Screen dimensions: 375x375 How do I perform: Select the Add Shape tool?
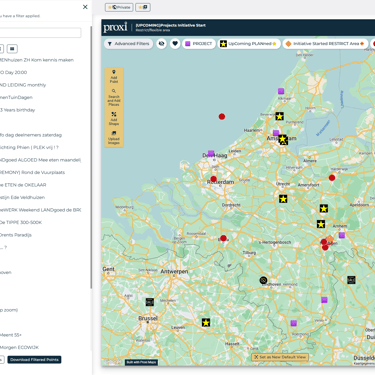point(114,118)
